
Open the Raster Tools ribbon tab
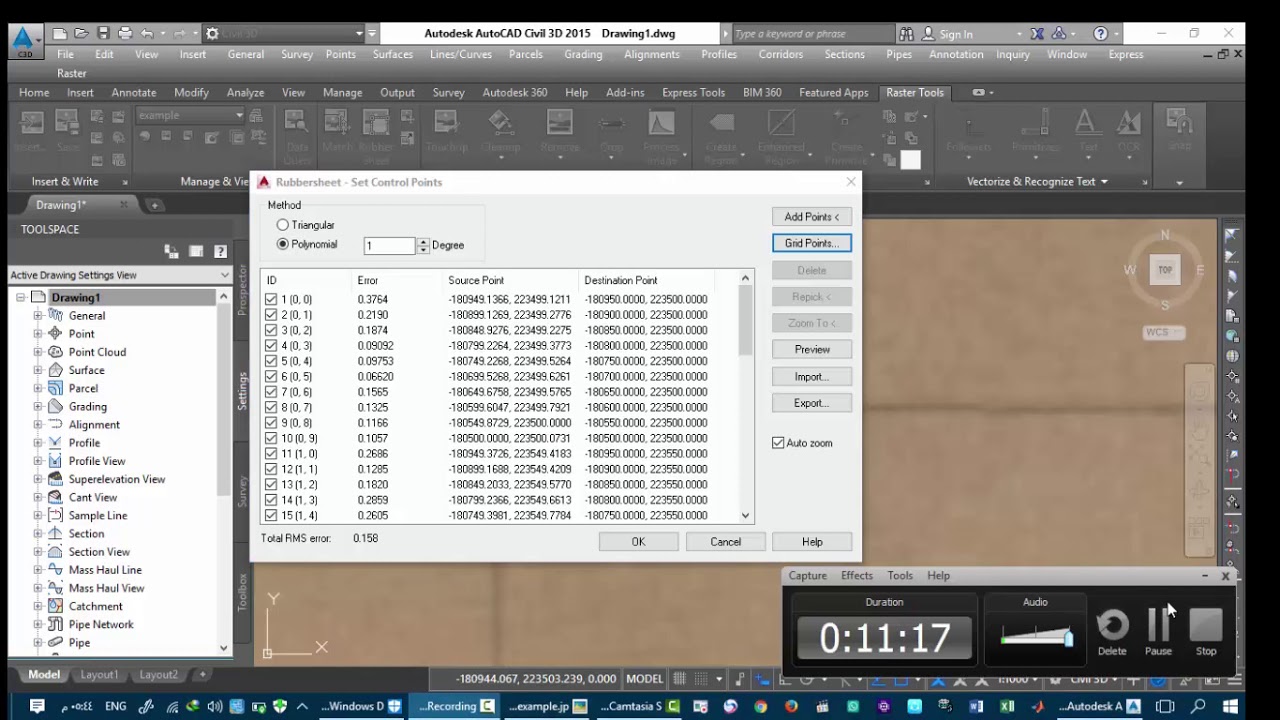pyautogui.click(x=914, y=92)
